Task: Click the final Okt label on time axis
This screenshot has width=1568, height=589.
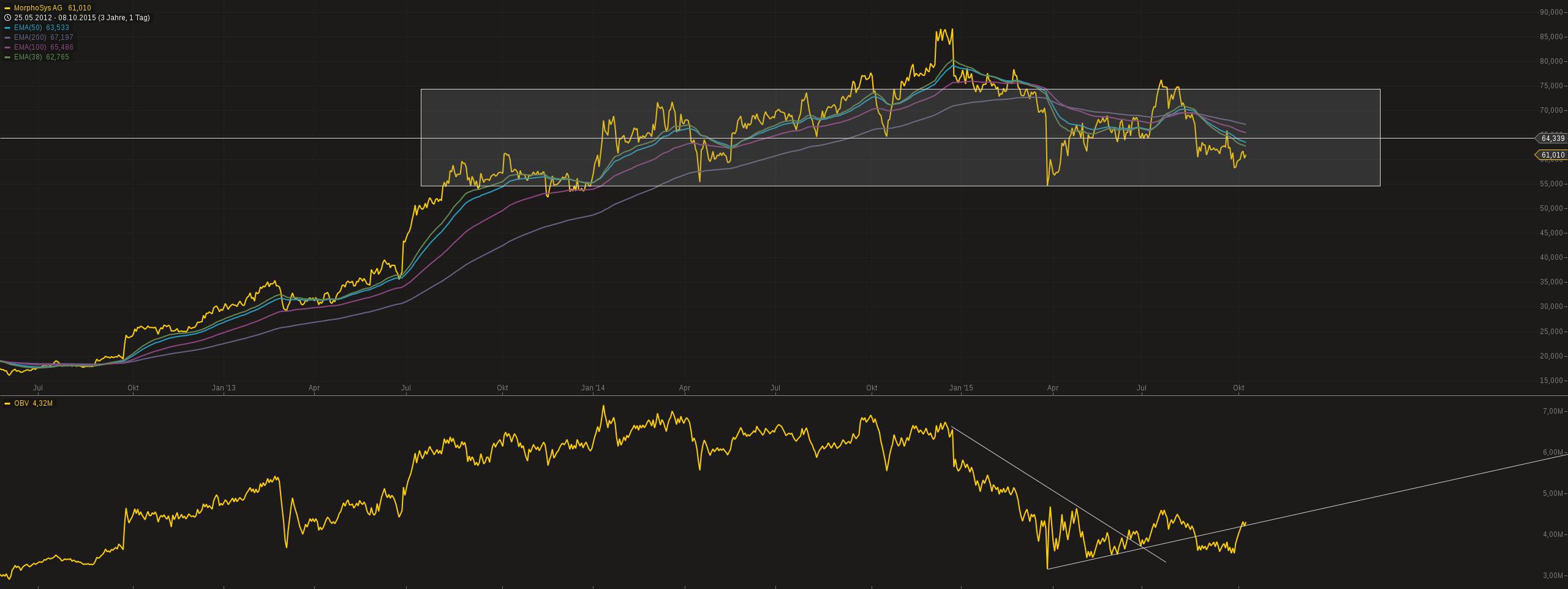Action: (x=1238, y=388)
